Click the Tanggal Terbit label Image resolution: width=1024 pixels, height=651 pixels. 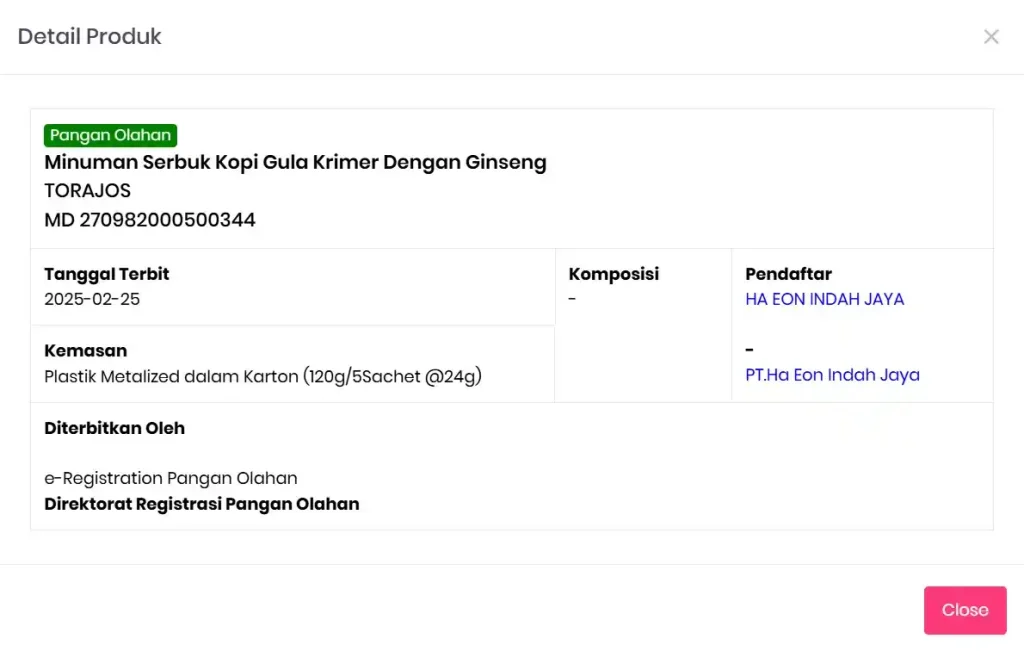pos(107,274)
